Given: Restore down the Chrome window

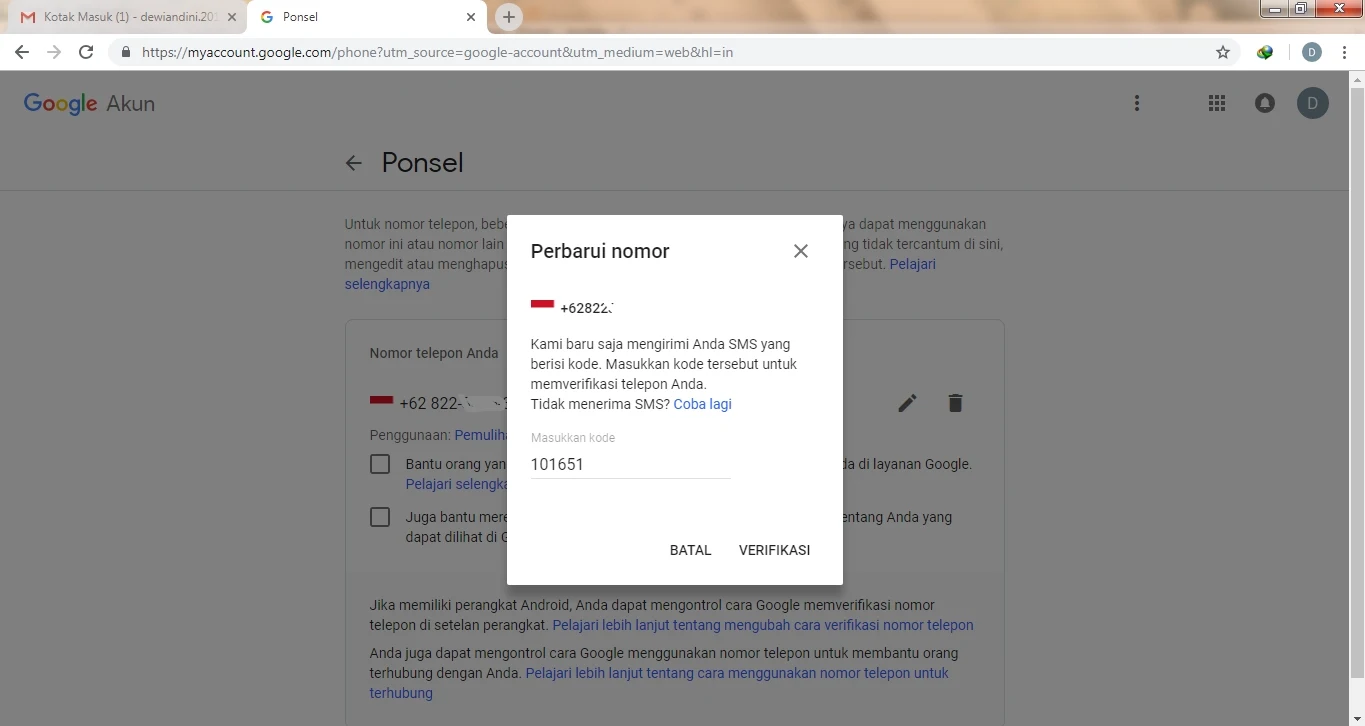Looking at the screenshot, I should pyautogui.click(x=1300, y=9).
